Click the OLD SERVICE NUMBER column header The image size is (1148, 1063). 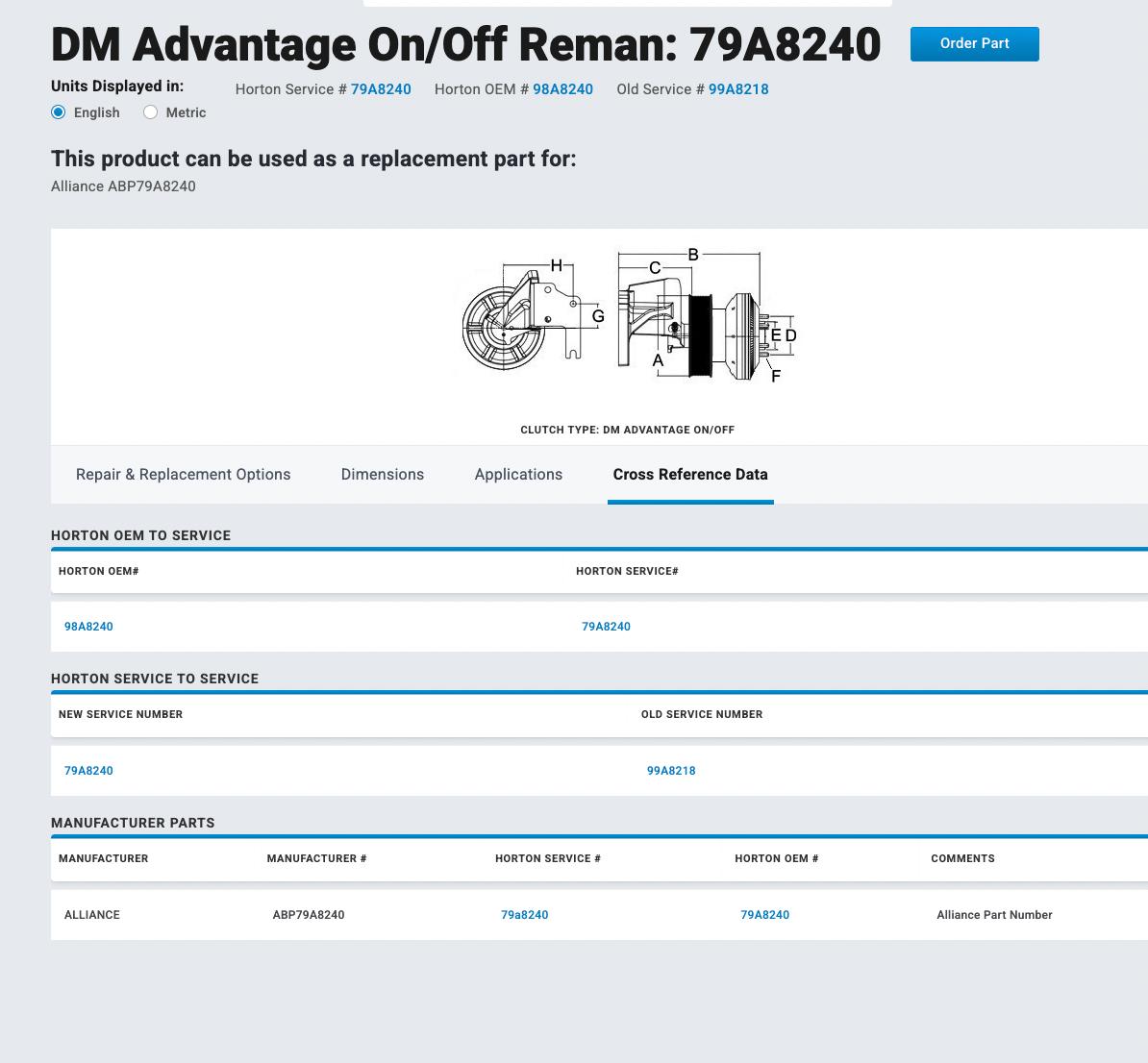coord(702,714)
